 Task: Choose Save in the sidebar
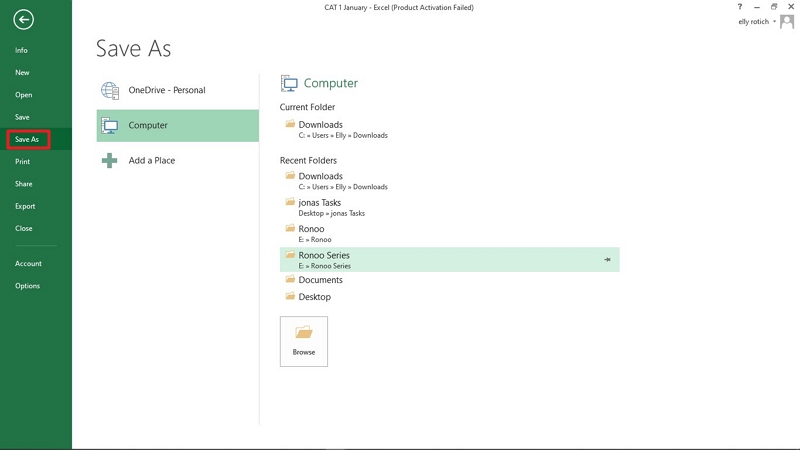click(22, 117)
